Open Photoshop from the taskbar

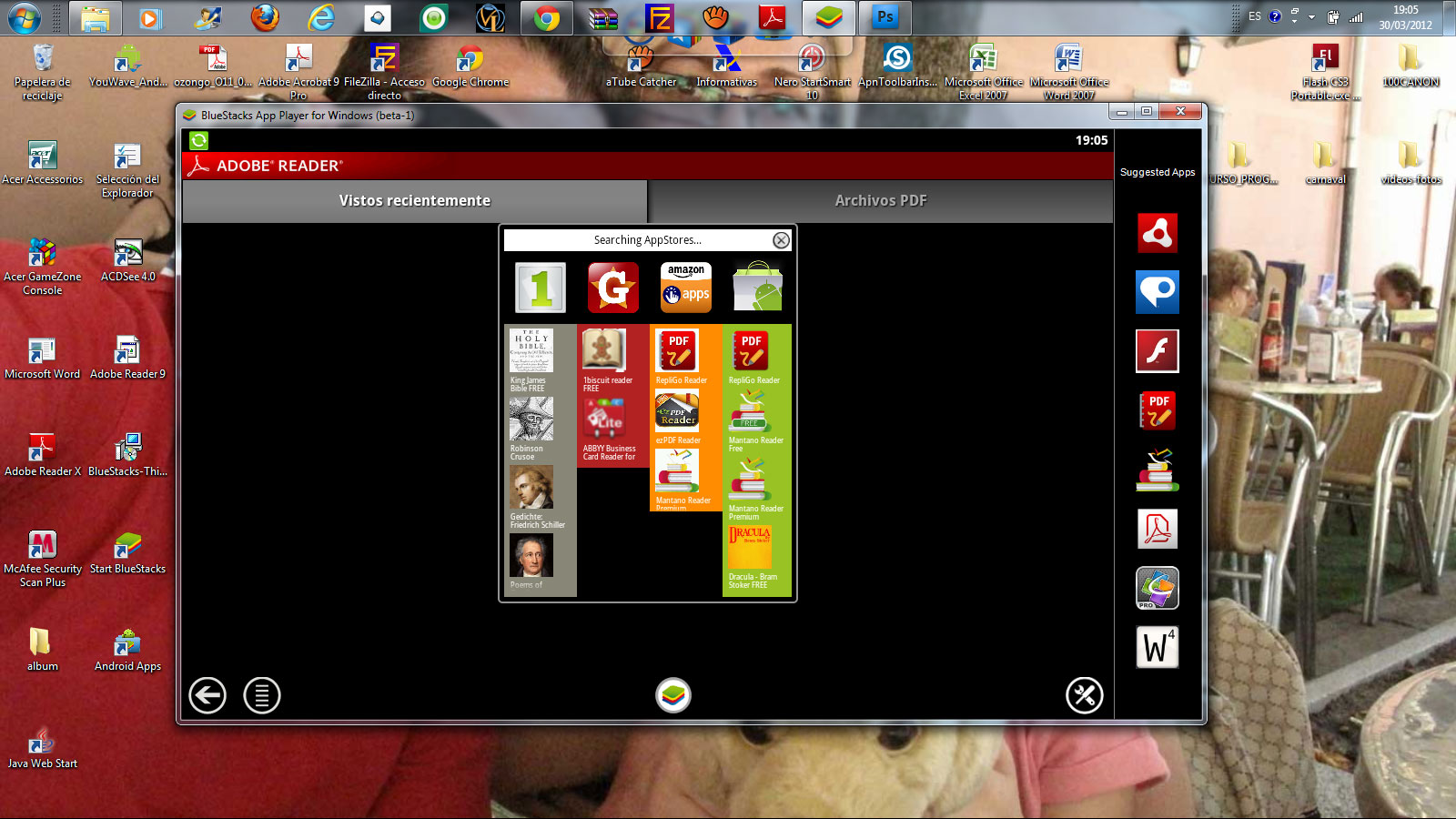(x=885, y=18)
